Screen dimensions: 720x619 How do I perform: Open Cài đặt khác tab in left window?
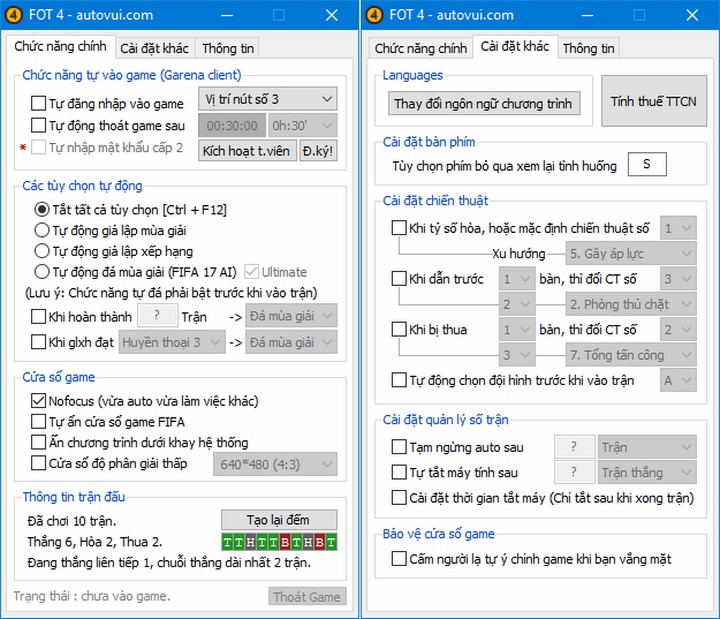click(x=155, y=48)
